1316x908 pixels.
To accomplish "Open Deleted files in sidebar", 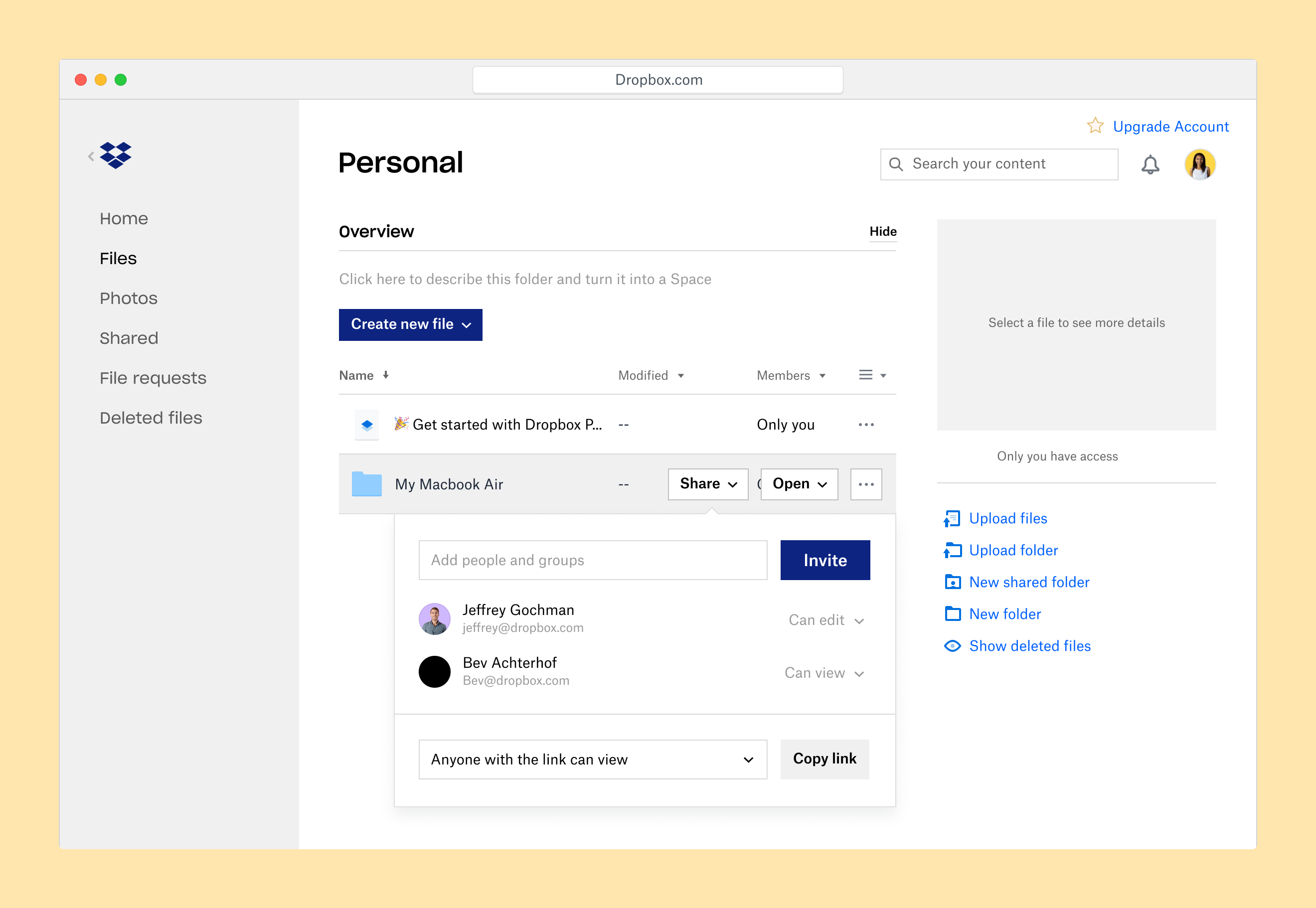I will pyautogui.click(x=151, y=418).
